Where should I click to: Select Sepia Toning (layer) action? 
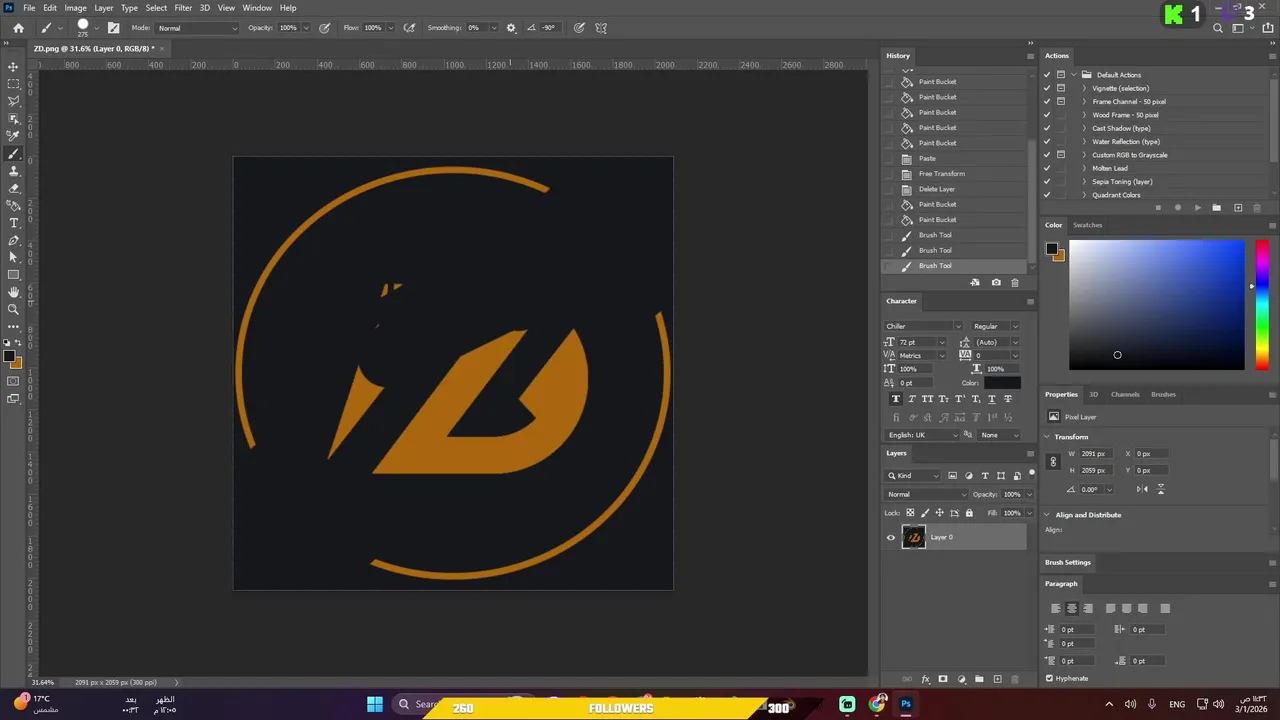tap(1122, 182)
